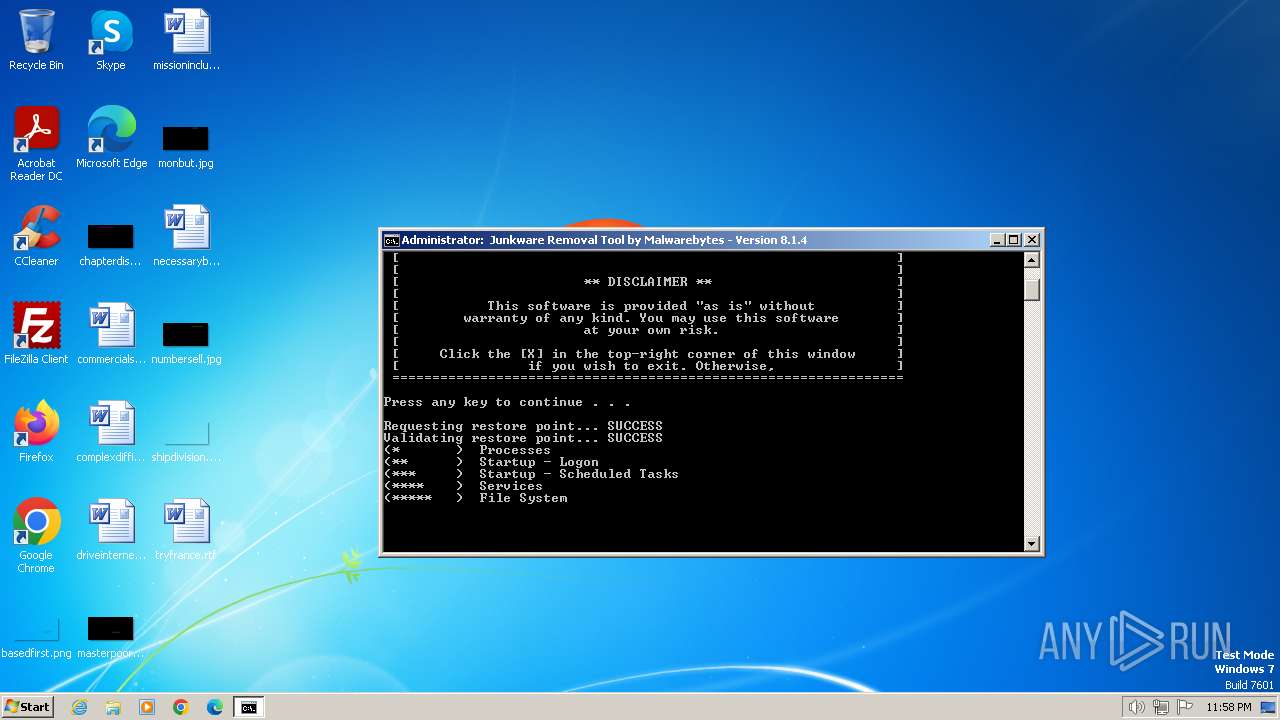This screenshot has height=720, width=1280.
Task: Click the console scrollbar down arrow
Action: tap(1032, 543)
